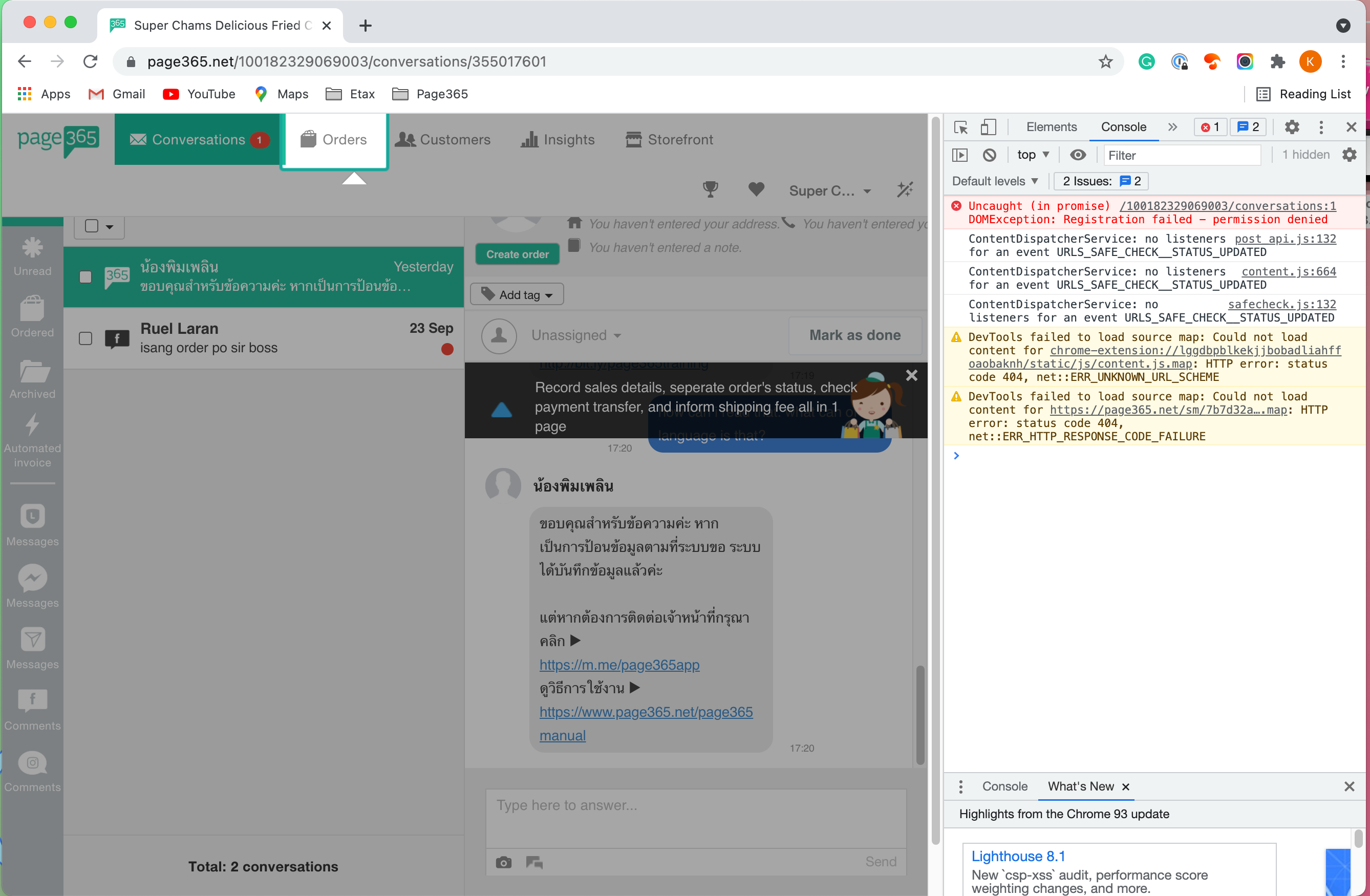Toggle the unread checkbox for Ruel Laran
The image size is (1370, 896).
[x=85, y=338]
